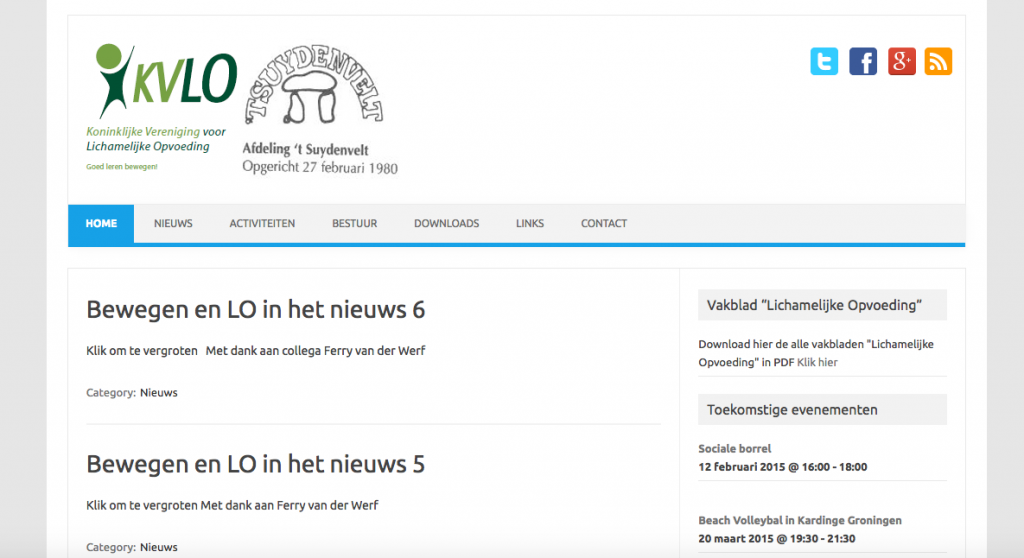
Task: Open the 'Sociale borrel' event
Action: (735, 449)
